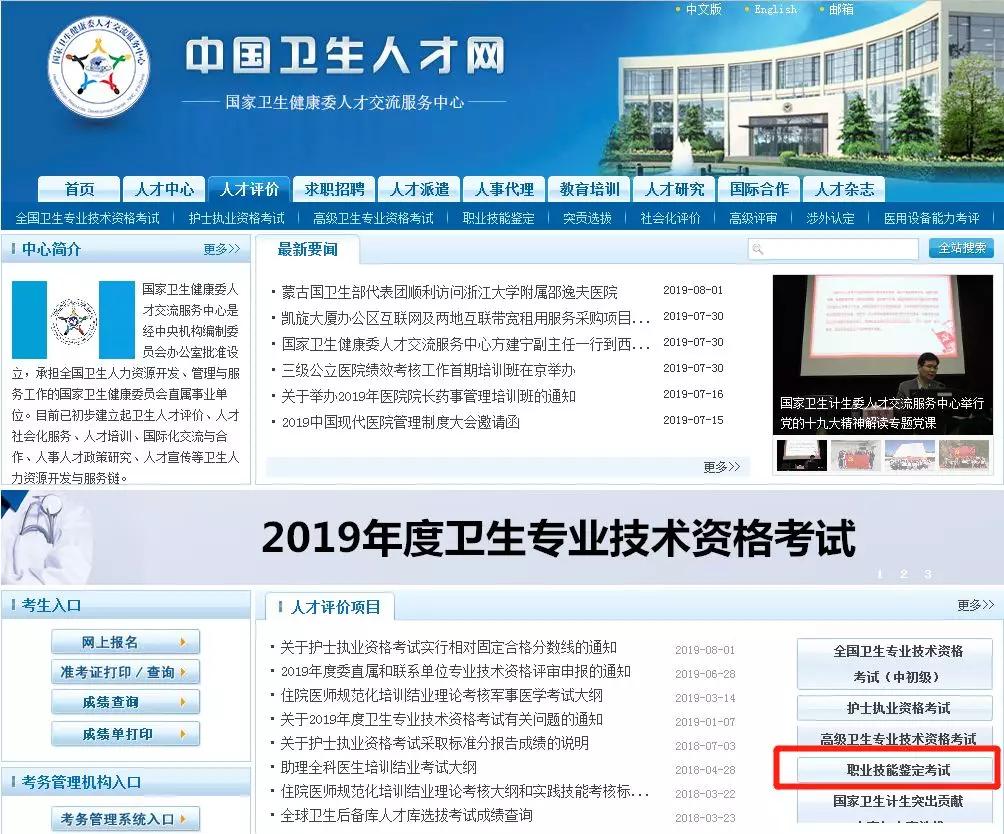Go to 社会化评价 submenu item

pyautogui.click(x=670, y=218)
